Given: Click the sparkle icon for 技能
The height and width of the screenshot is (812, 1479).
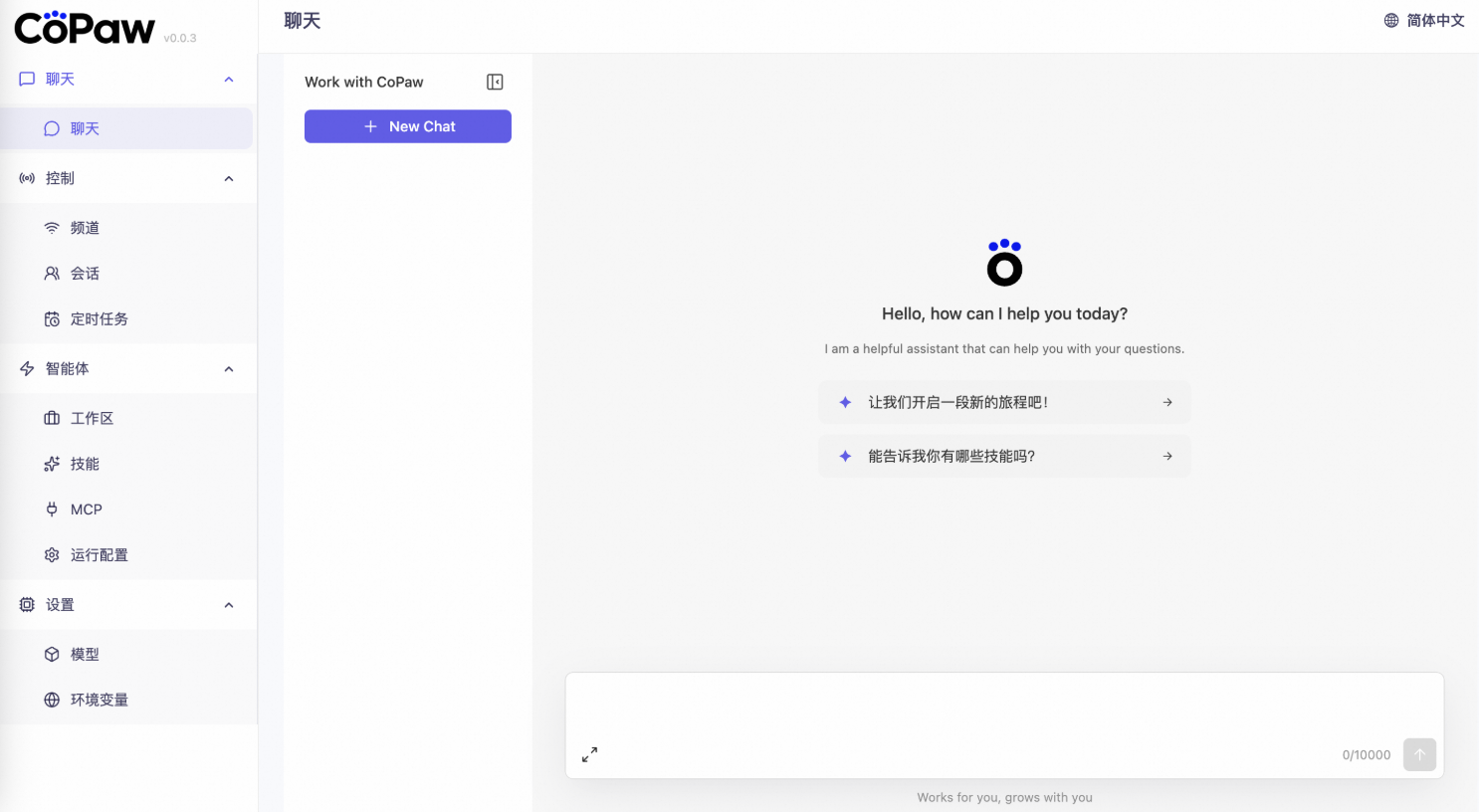Looking at the screenshot, I should tap(52, 464).
